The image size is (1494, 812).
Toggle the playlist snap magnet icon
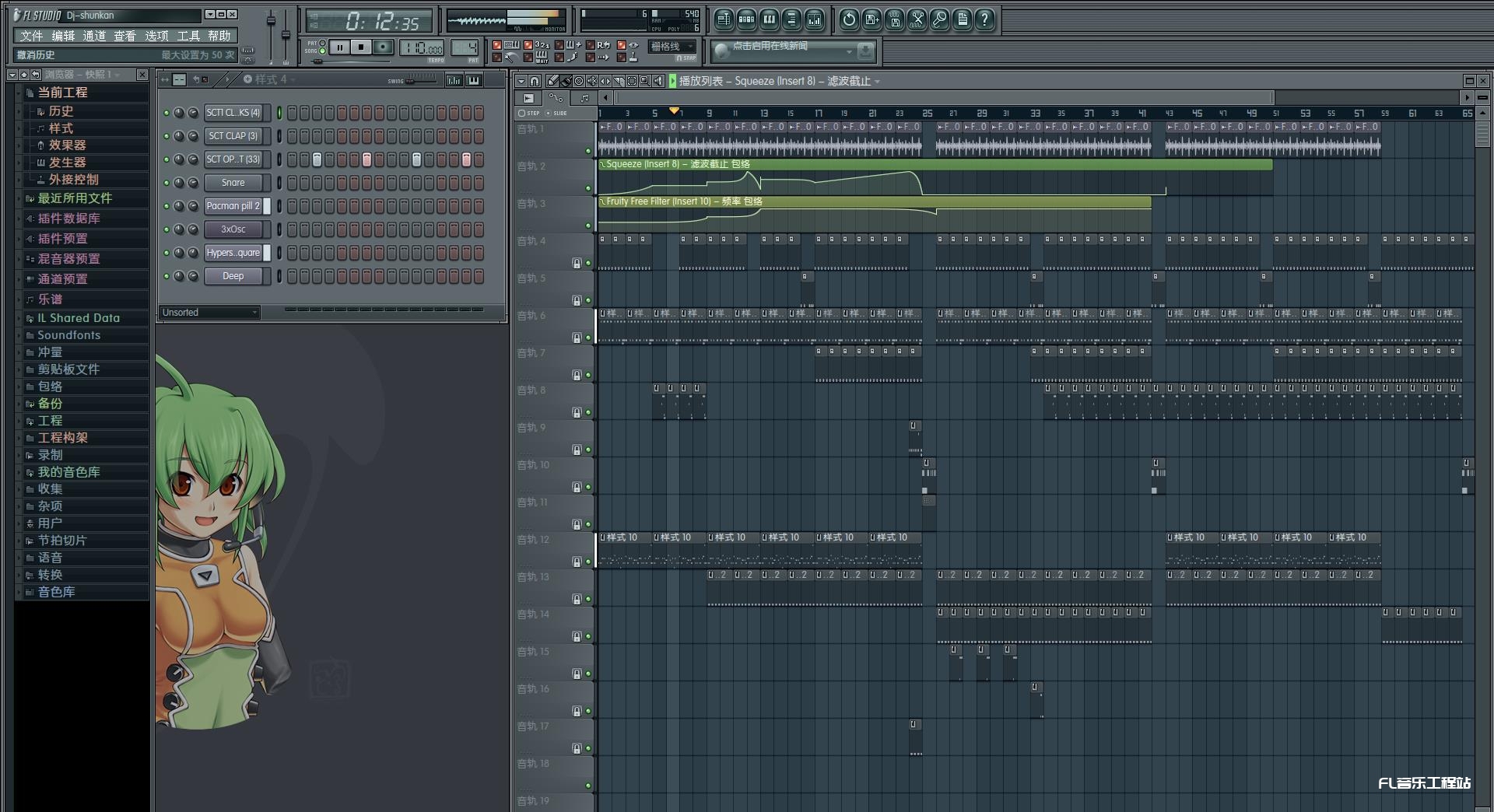click(x=535, y=81)
